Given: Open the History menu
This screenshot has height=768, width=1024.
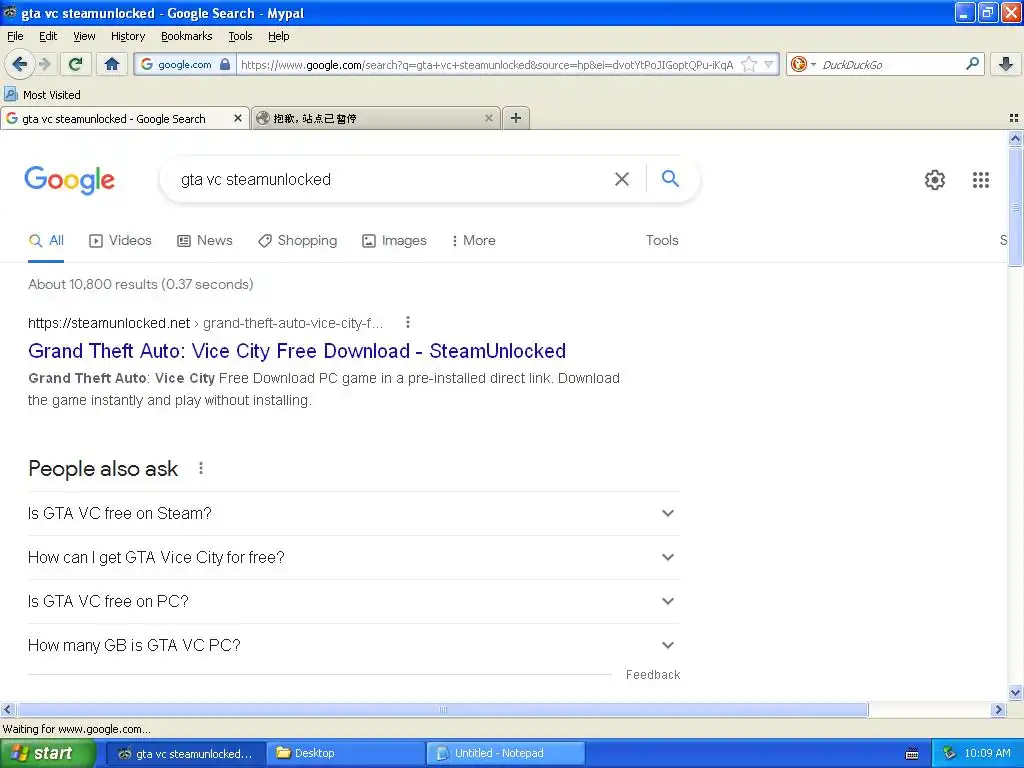Looking at the screenshot, I should pos(127,36).
